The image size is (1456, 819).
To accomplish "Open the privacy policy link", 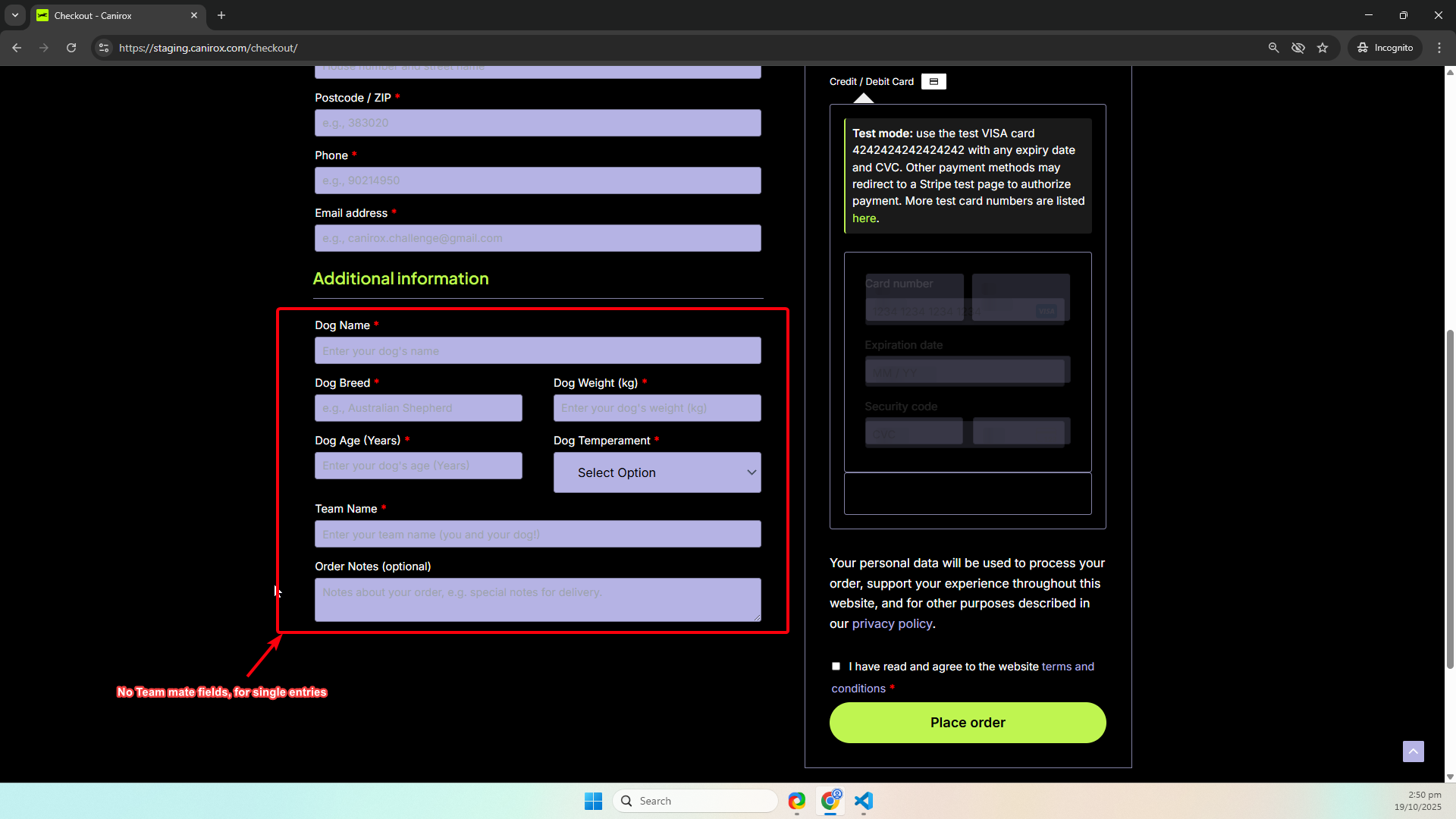I will click(892, 623).
